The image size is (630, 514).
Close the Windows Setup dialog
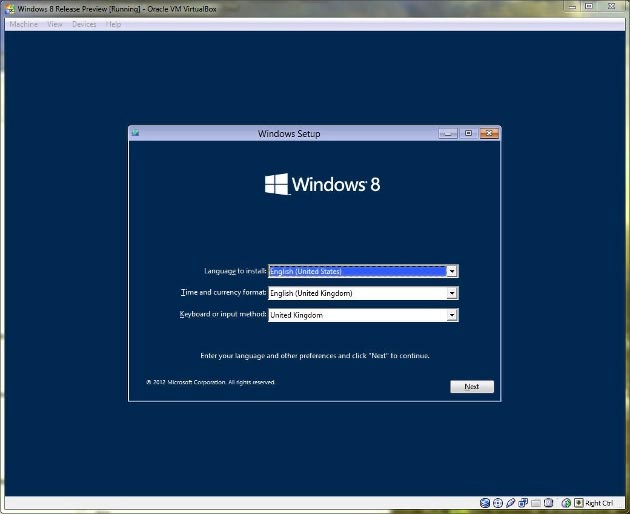[488, 133]
